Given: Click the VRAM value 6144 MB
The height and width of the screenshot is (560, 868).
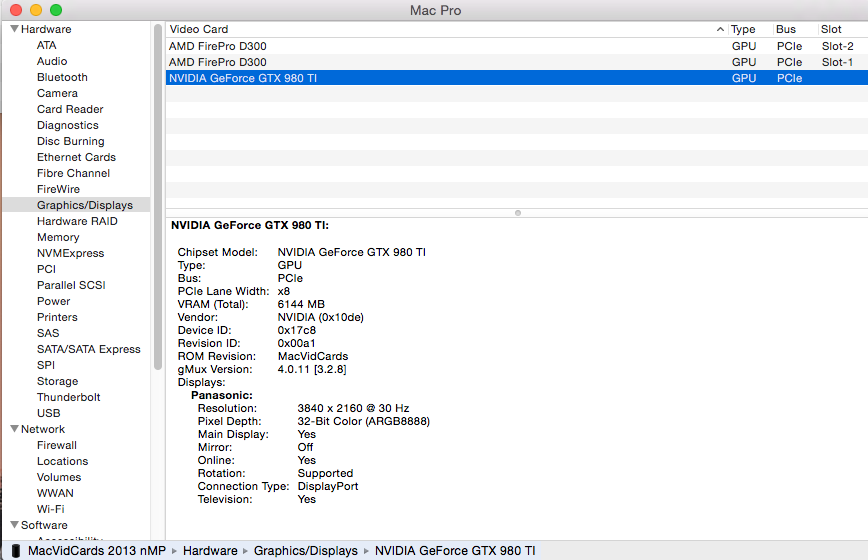Looking at the screenshot, I should (301, 304).
